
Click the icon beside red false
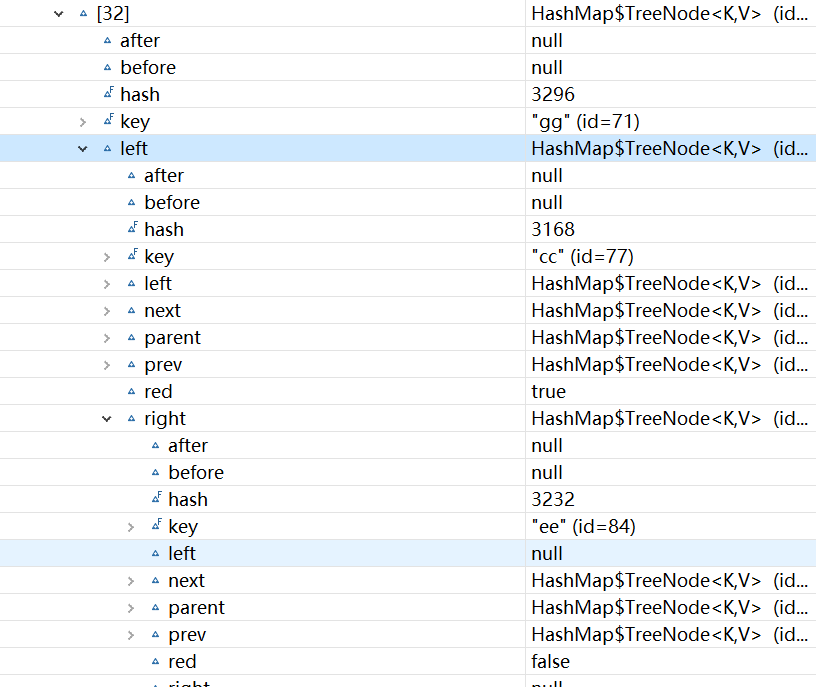coord(156,662)
